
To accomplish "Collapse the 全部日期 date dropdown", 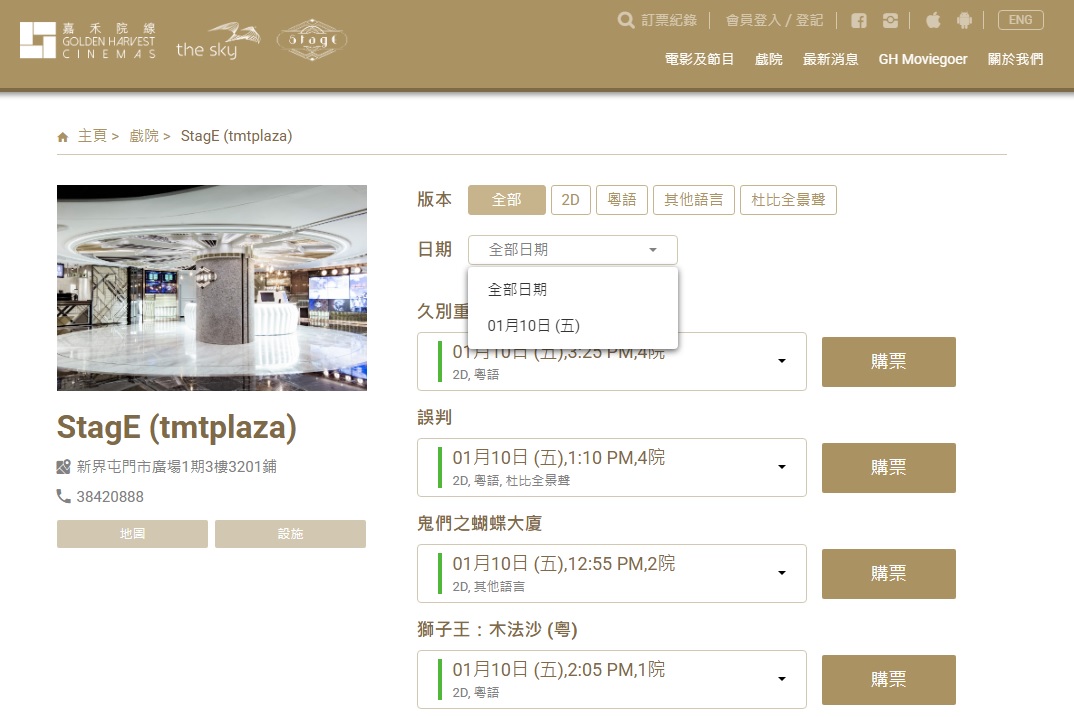I will click(572, 250).
